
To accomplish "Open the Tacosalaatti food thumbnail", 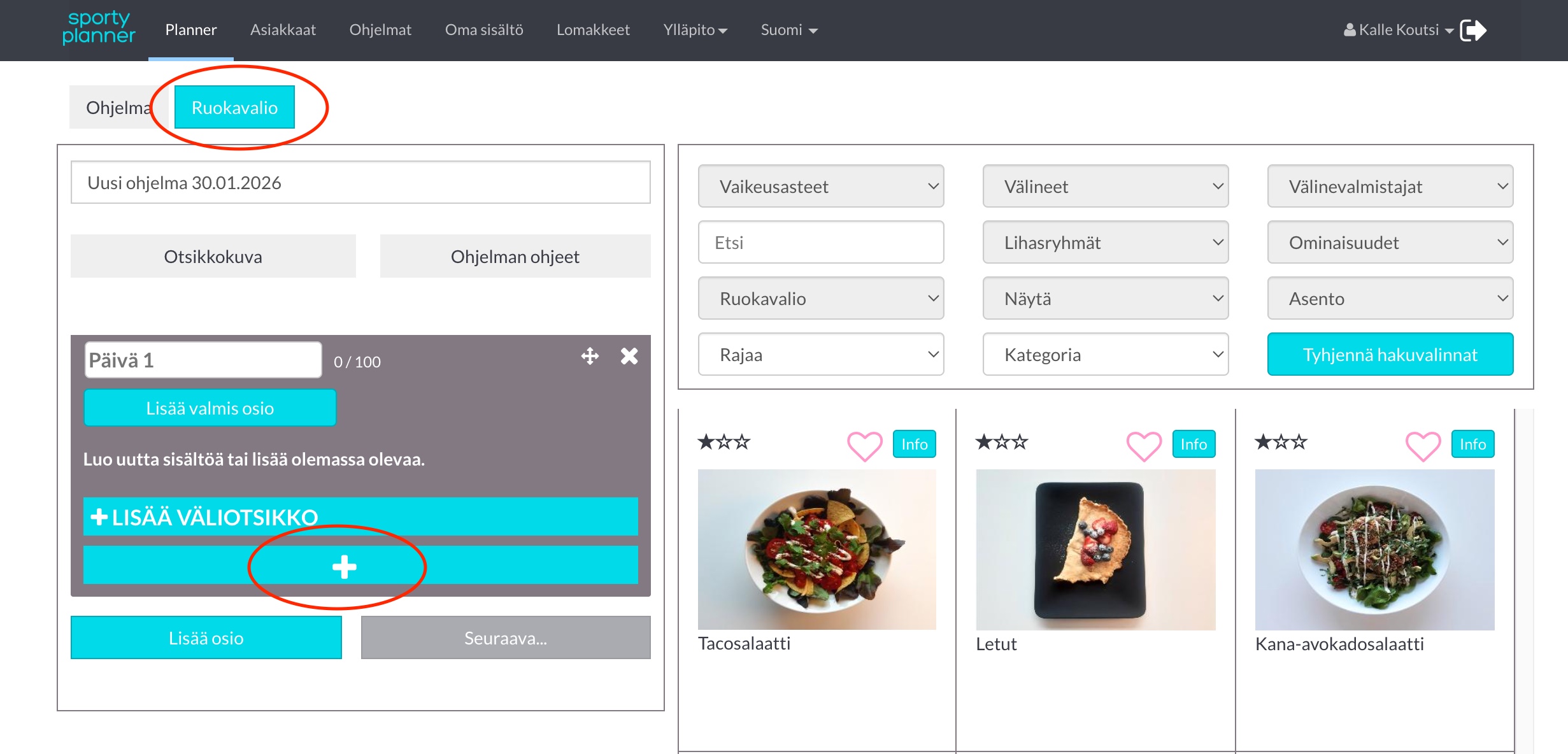I will (x=816, y=549).
